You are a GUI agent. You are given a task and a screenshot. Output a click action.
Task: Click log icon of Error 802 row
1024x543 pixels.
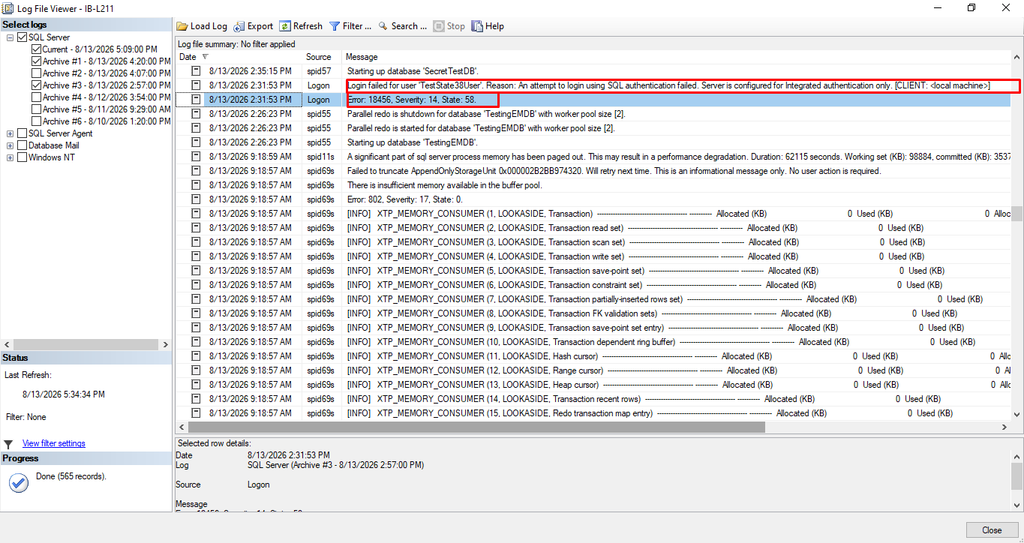coord(195,200)
